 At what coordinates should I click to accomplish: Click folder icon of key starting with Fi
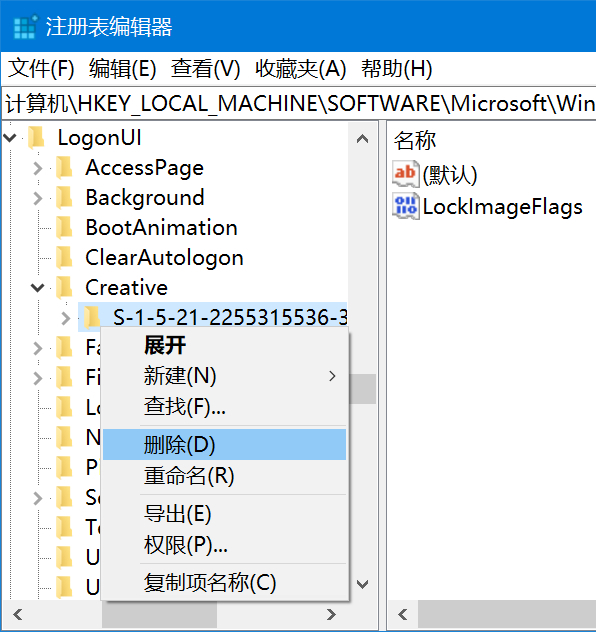coord(64,378)
